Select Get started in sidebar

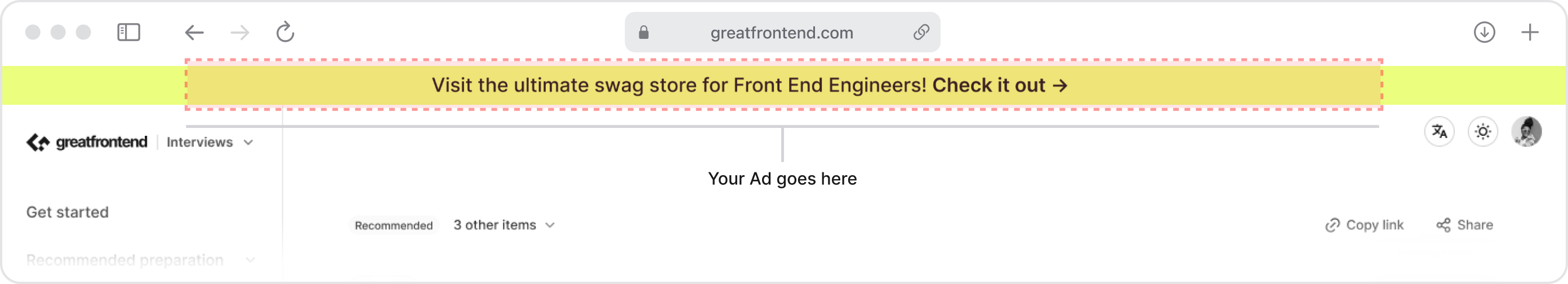(x=67, y=212)
